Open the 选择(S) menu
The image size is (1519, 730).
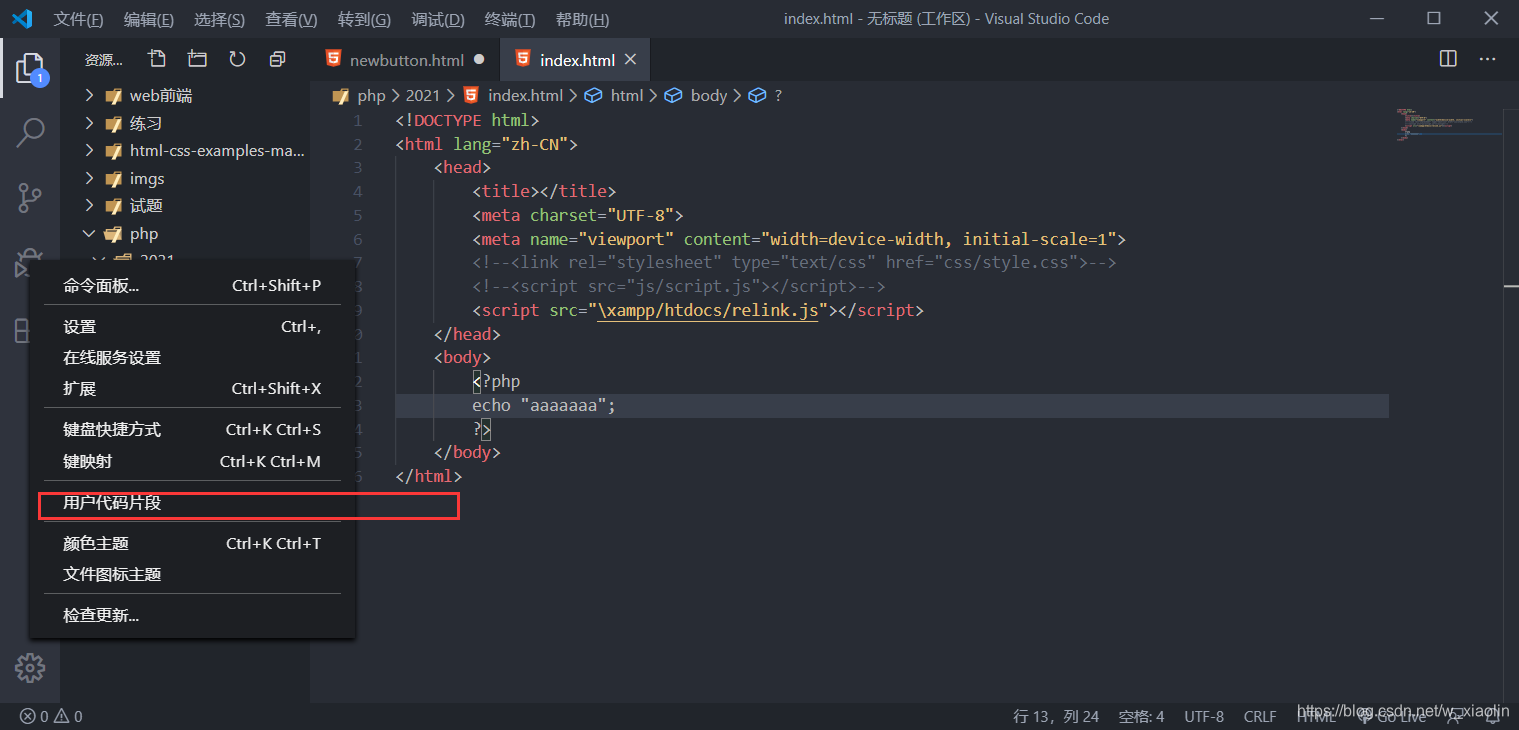click(x=219, y=19)
